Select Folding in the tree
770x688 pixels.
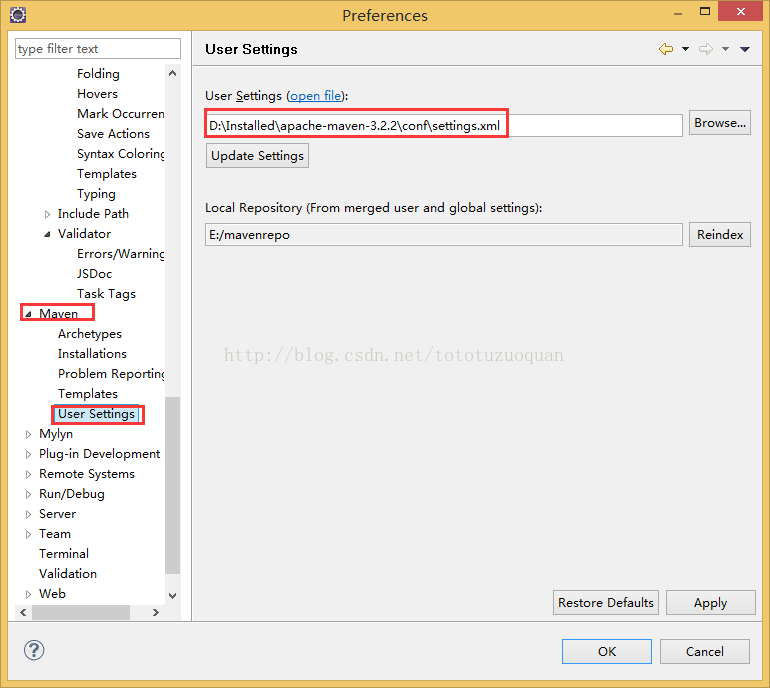pos(98,74)
